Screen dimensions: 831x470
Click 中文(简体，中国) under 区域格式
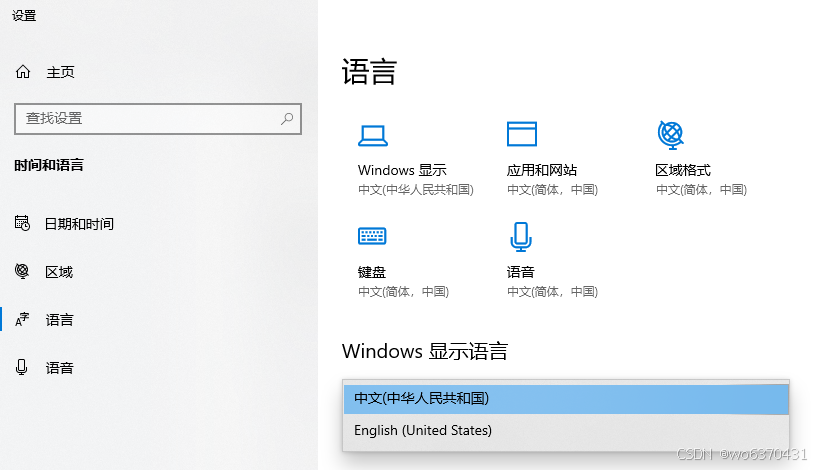pyautogui.click(x=701, y=190)
